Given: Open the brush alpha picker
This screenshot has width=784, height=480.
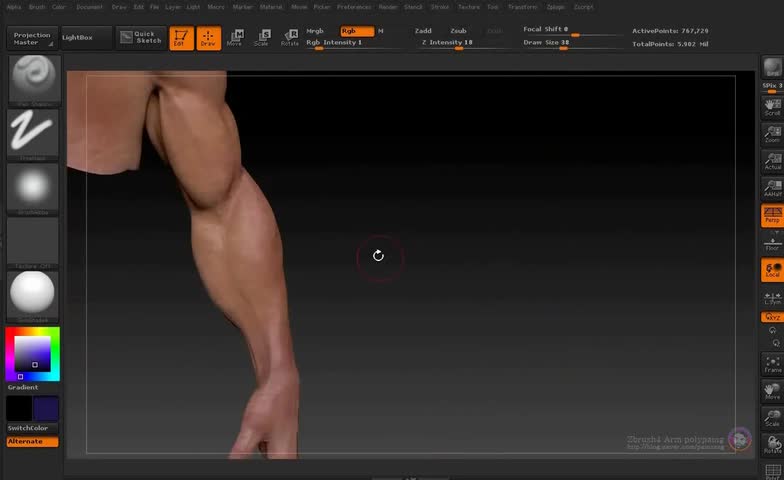Looking at the screenshot, I should [32, 188].
